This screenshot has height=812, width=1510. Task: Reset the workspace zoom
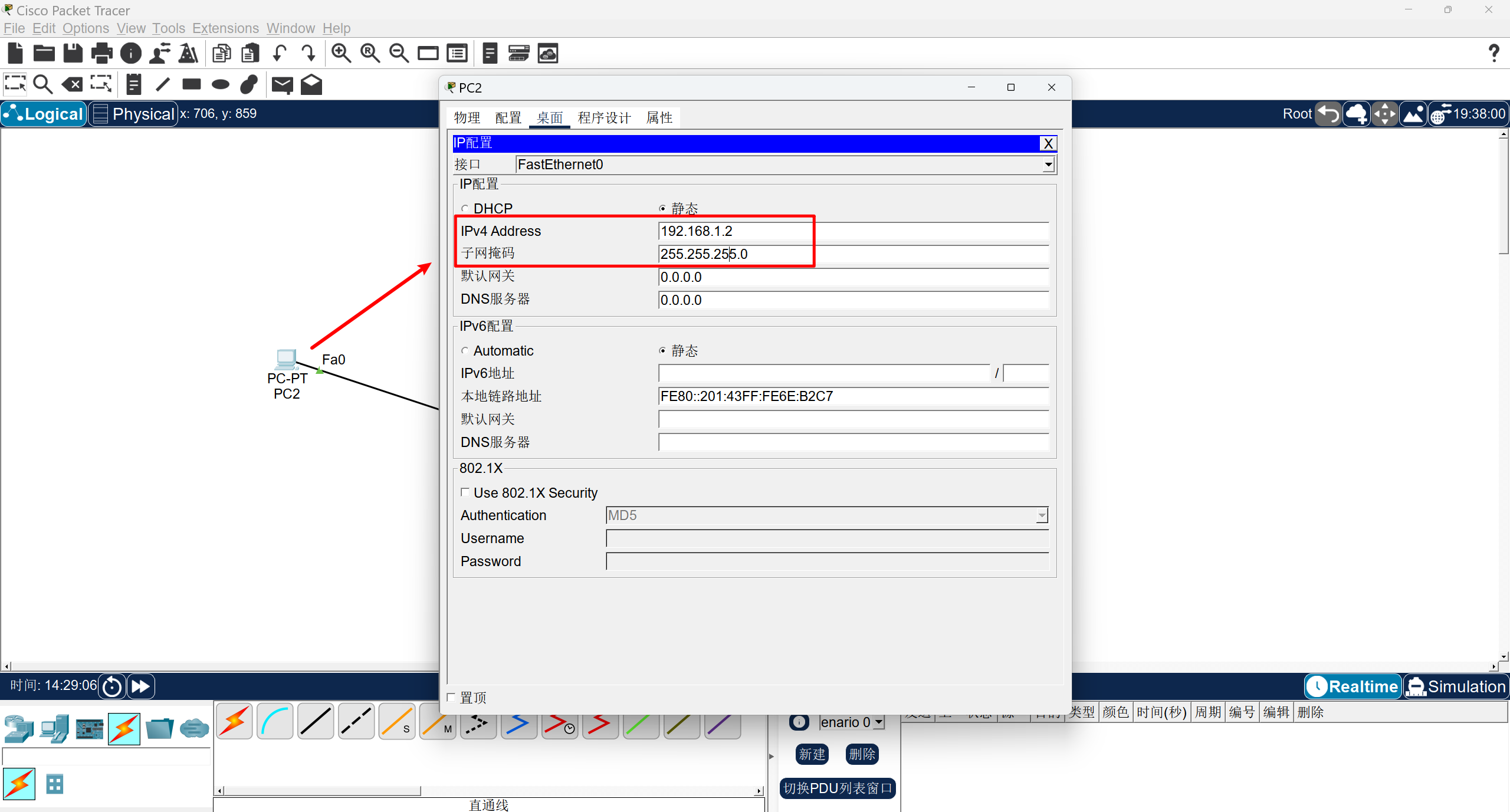tap(370, 54)
